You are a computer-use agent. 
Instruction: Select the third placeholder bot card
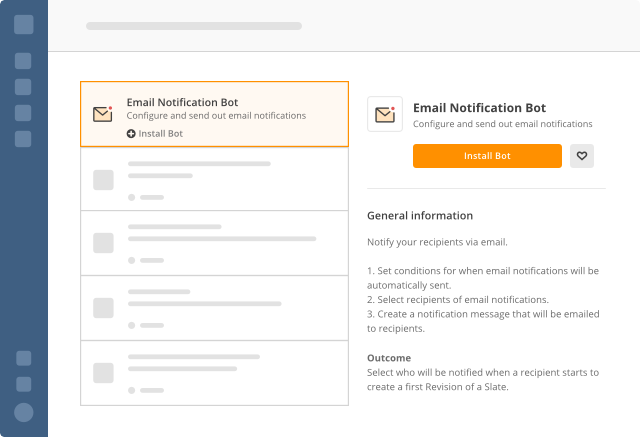[x=214, y=243]
